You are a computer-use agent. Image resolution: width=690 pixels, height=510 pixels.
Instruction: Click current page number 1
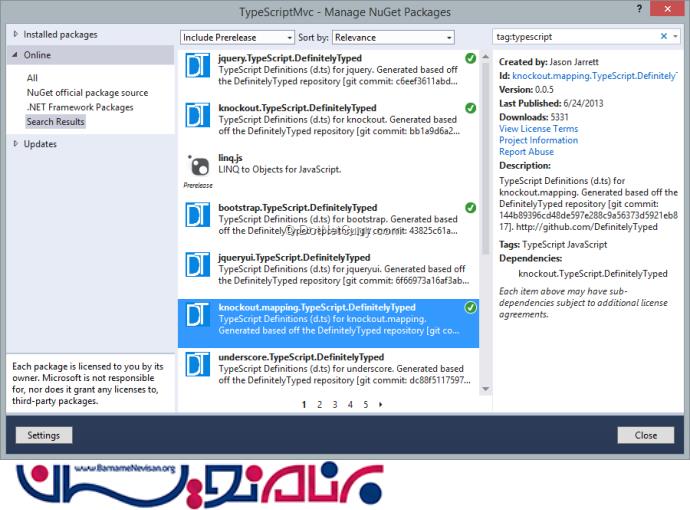click(x=304, y=404)
